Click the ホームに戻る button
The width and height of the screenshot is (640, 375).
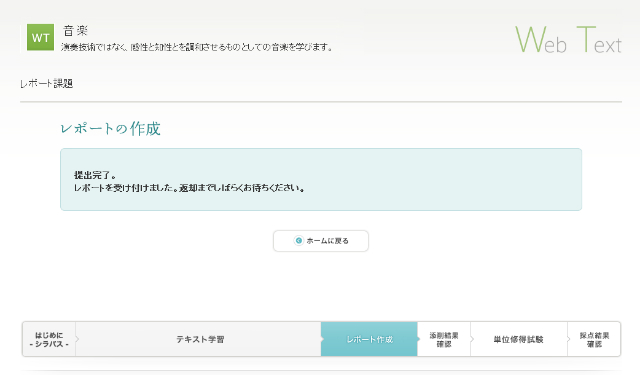click(321, 241)
